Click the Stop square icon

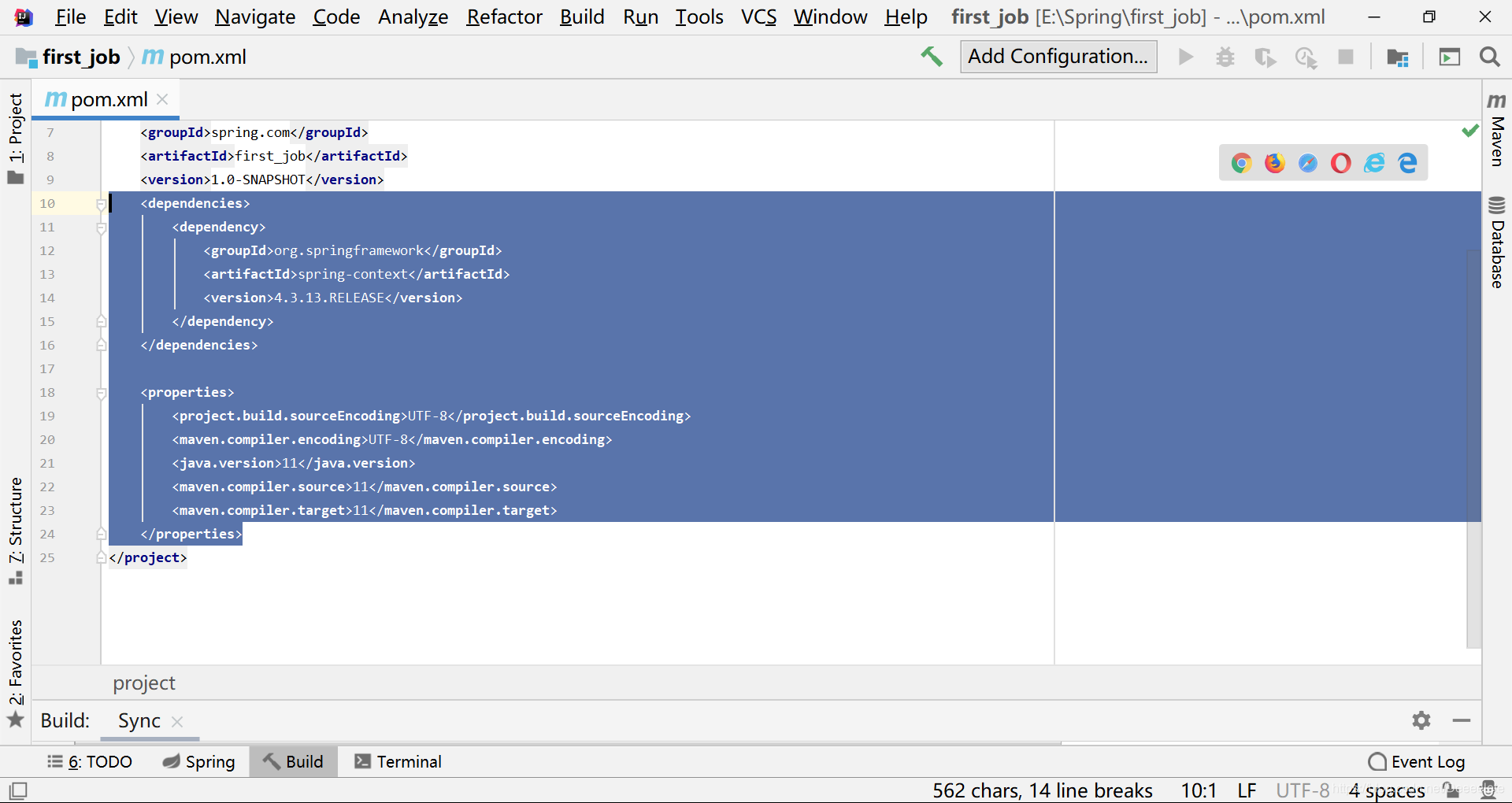[1346, 57]
